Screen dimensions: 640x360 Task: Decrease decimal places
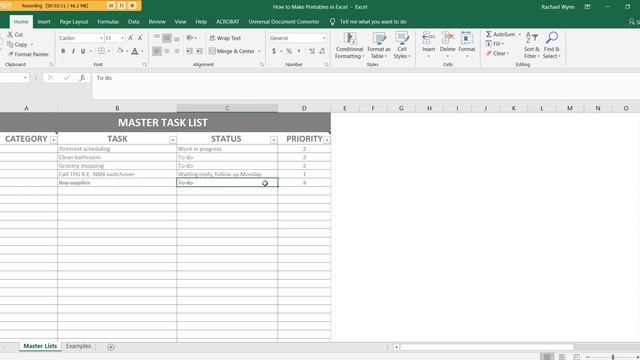click(x=322, y=51)
